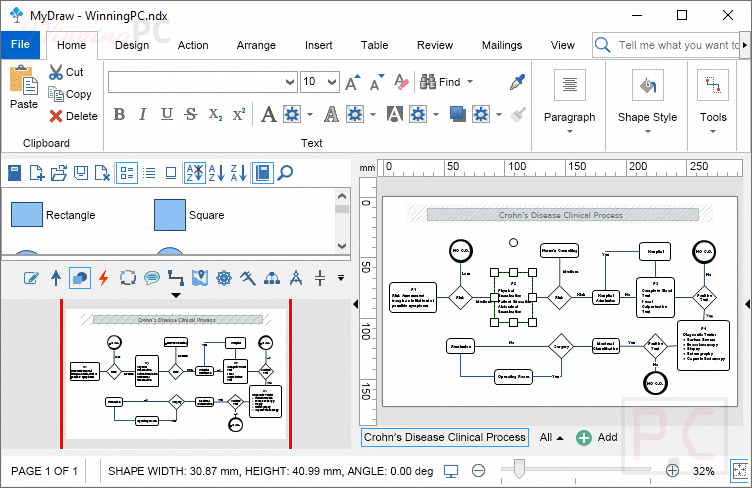Sort library items ascending A-Z
Viewport: 752px width, 488px height.
[216, 173]
